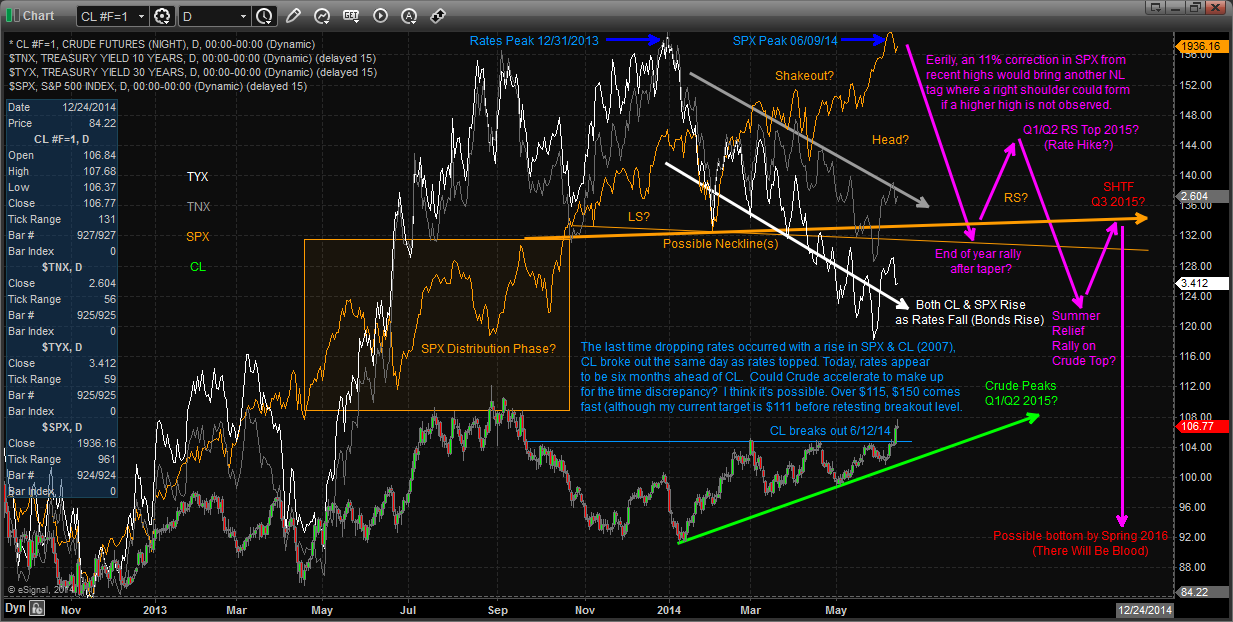Click the 12/24/2014 cursor date label

click(x=1143, y=608)
